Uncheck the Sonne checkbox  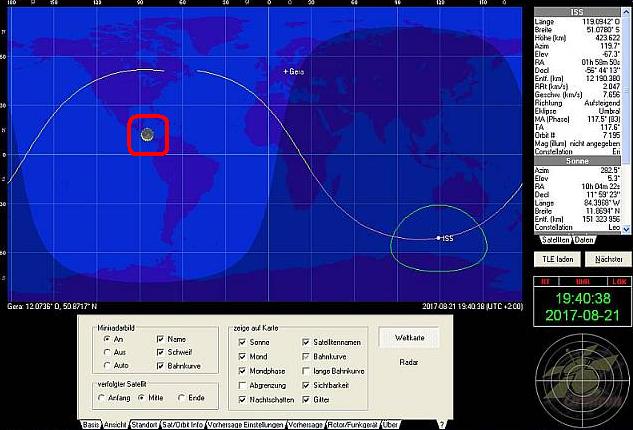242,341
